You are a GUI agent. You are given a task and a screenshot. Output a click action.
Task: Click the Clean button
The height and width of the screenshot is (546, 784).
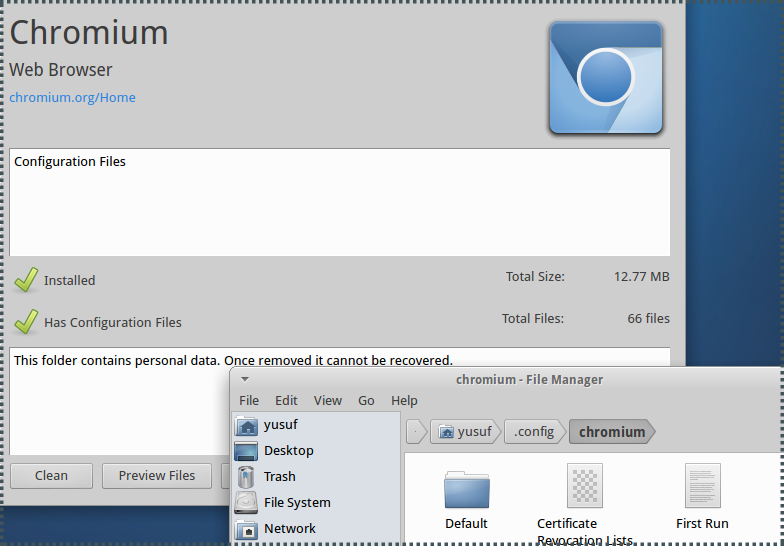click(52, 476)
